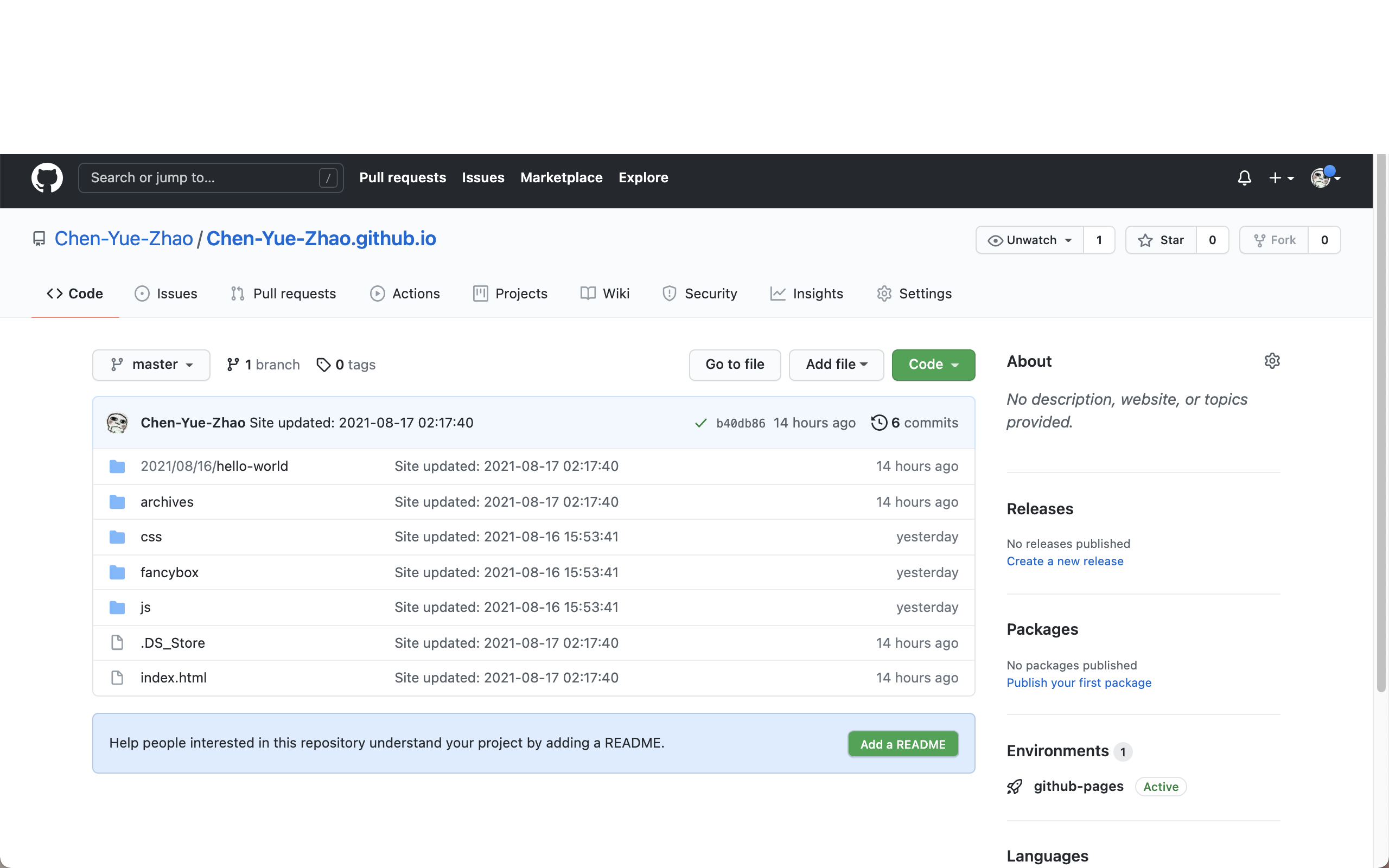Expand the Add file dropdown

(836, 365)
